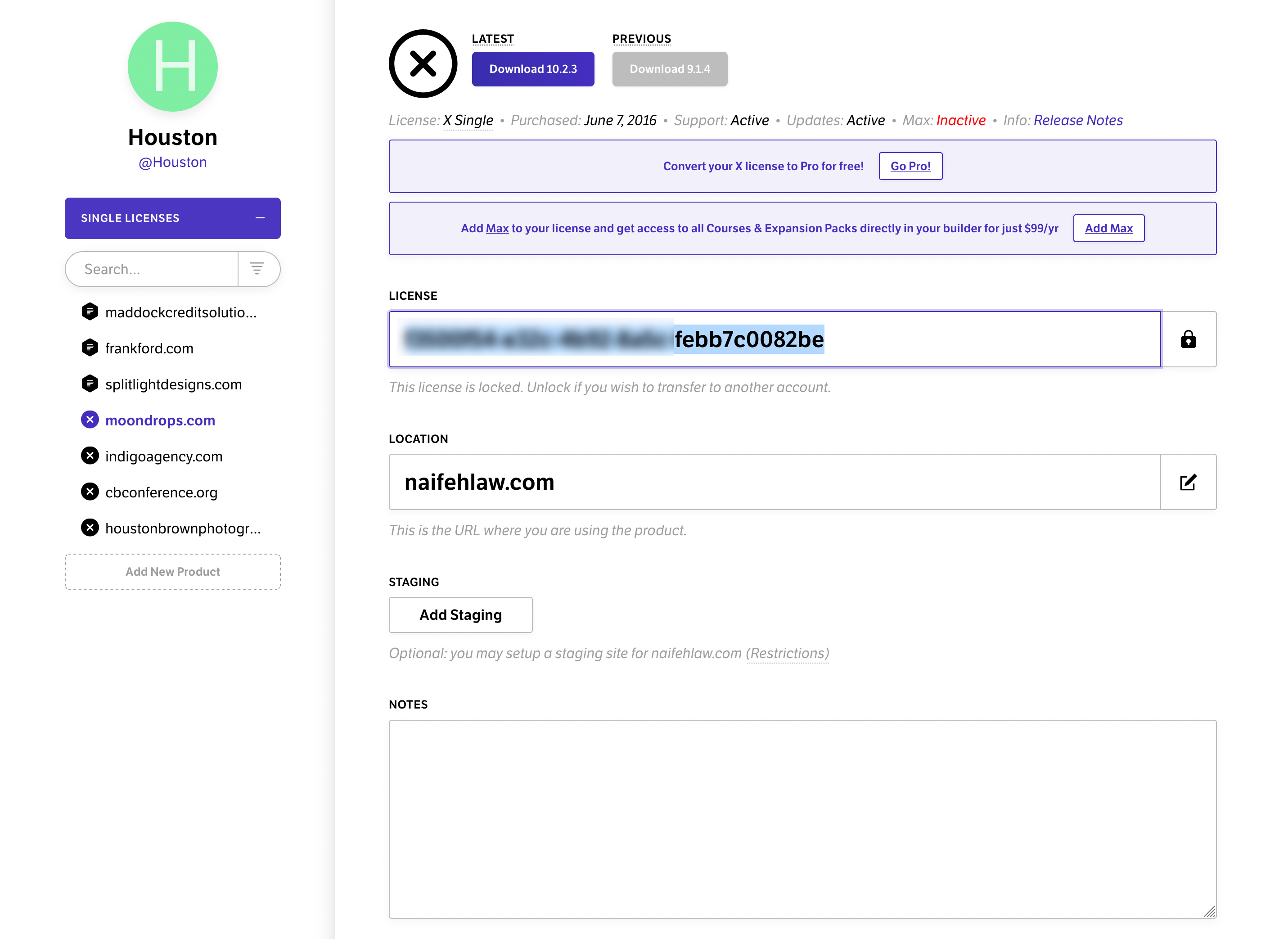Collapse the Single Licenses section
Image resolution: width=1288 pixels, height=939 pixels.
tap(260, 218)
